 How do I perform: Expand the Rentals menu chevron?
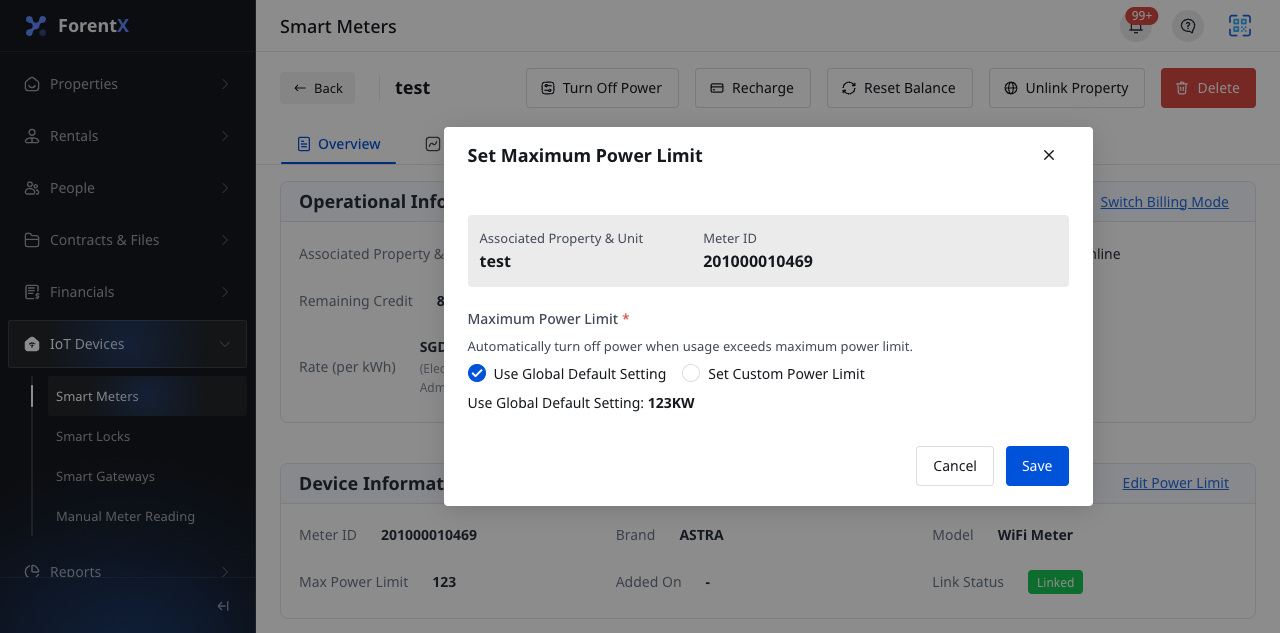click(224, 136)
